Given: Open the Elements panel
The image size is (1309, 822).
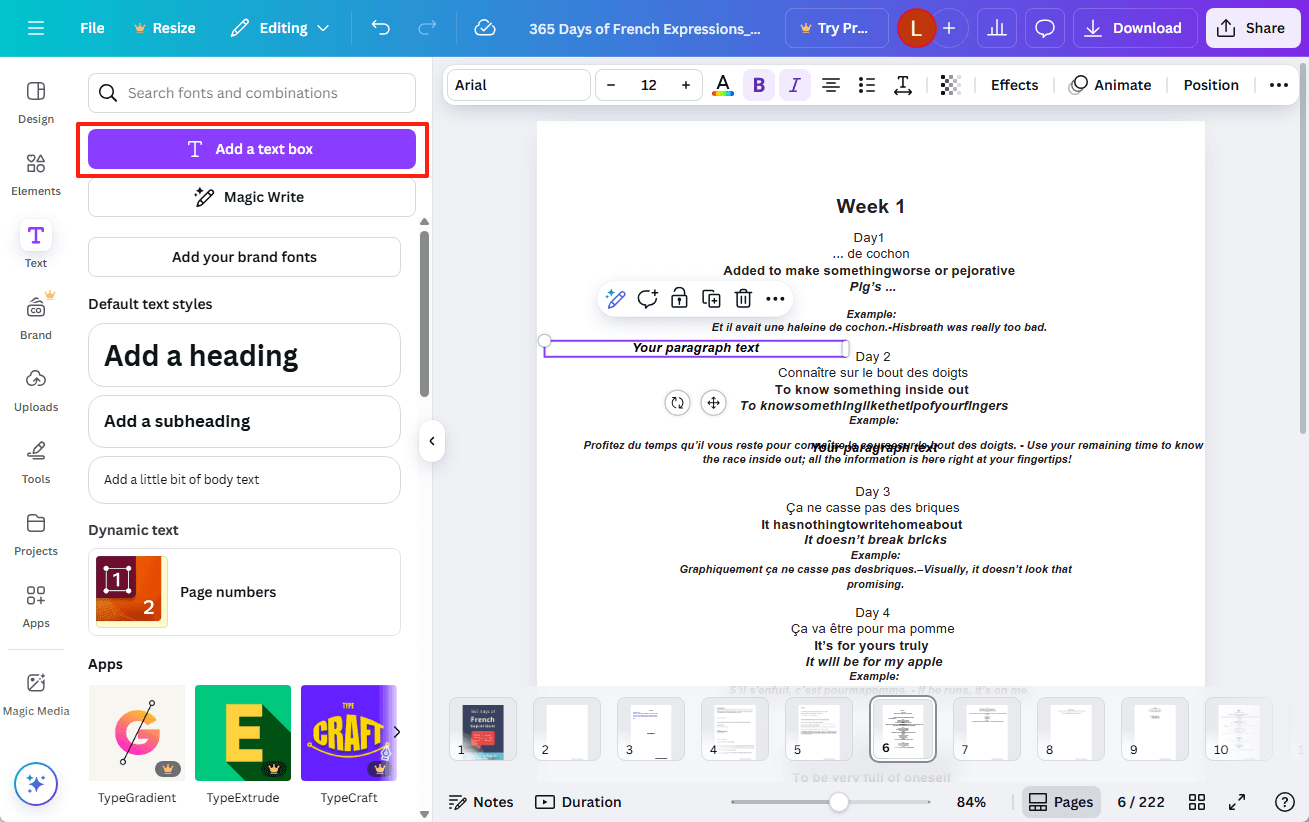Looking at the screenshot, I should coord(36,174).
